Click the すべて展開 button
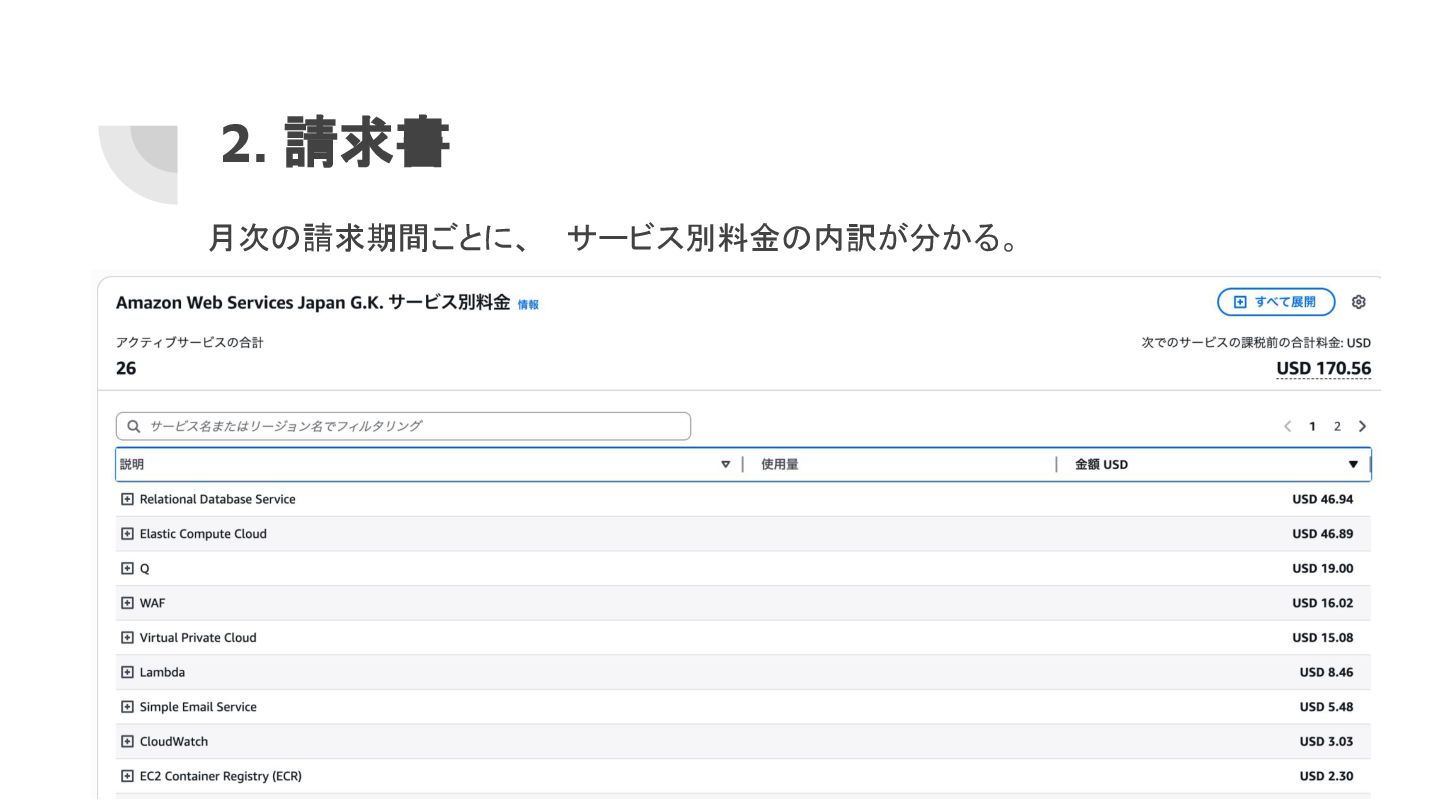Image resolution: width=1440 pixels, height=810 pixels. click(x=1276, y=302)
